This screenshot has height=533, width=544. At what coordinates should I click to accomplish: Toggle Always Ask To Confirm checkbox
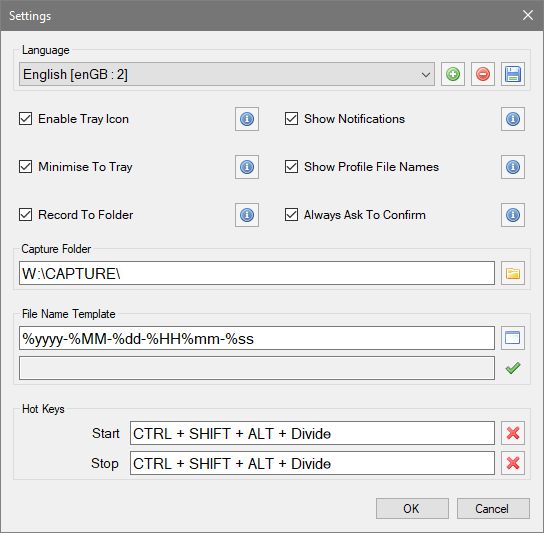click(x=291, y=215)
